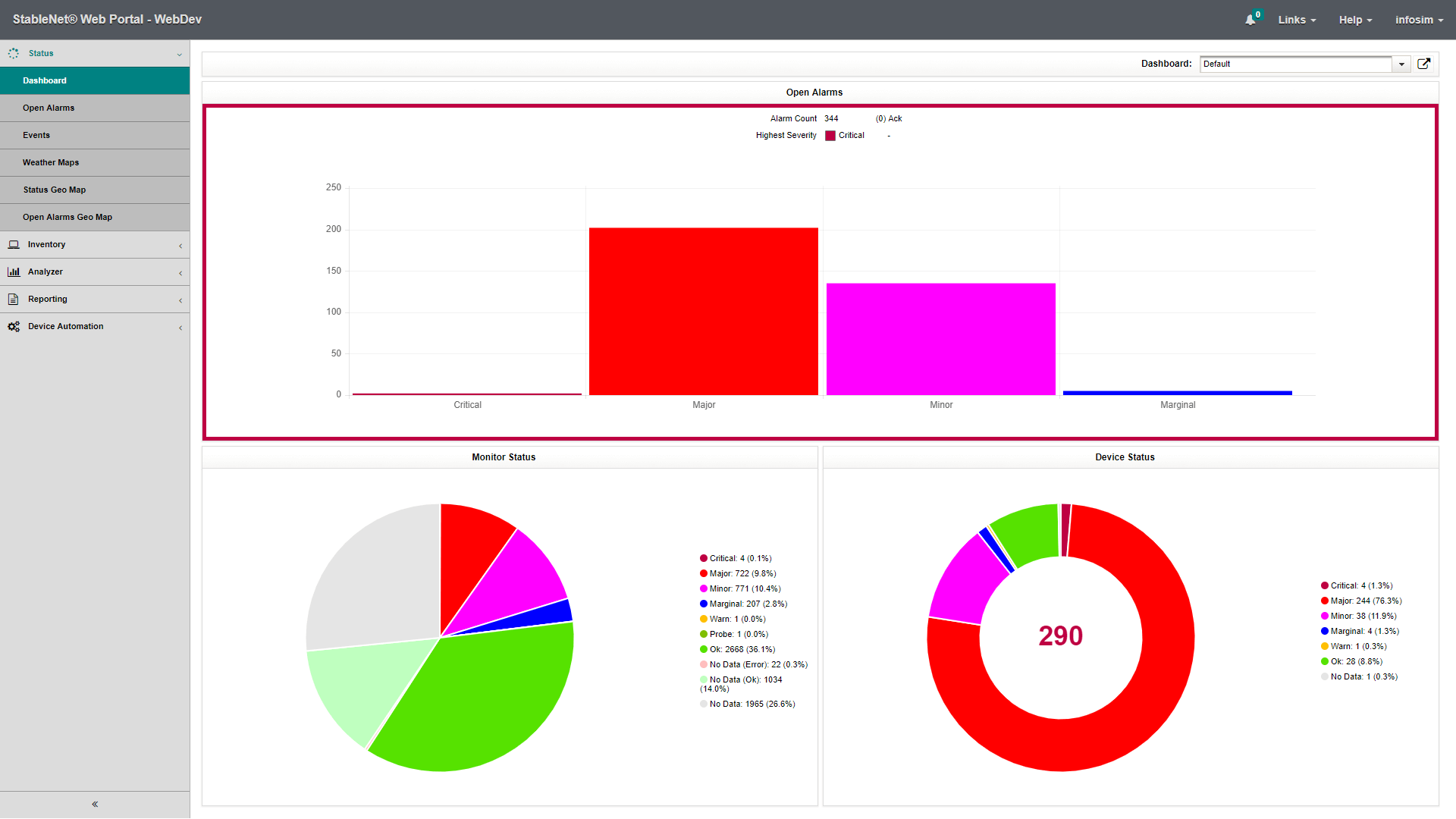Click Monitor Status legend Major swatch

[x=704, y=573]
